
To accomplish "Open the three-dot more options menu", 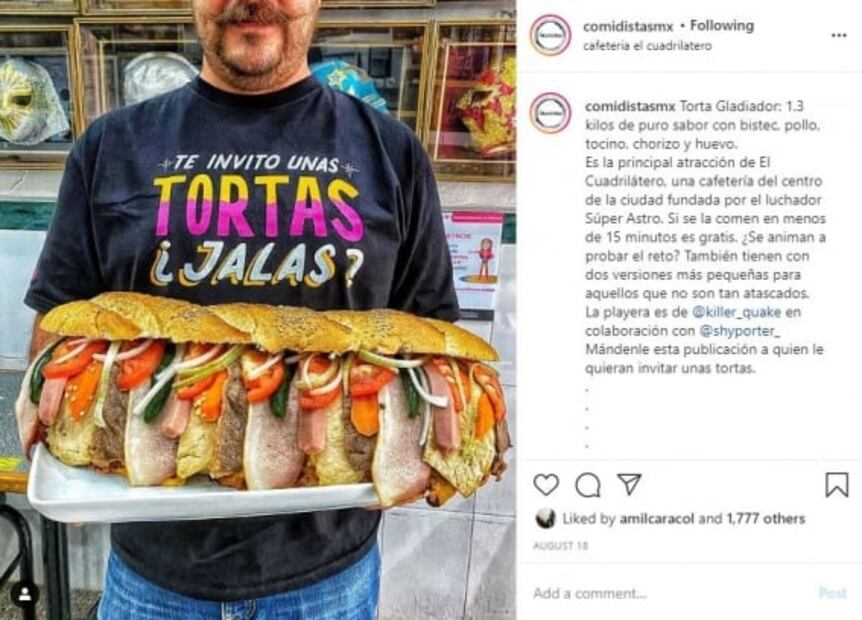I will pyautogui.click(x=838, y=35).
